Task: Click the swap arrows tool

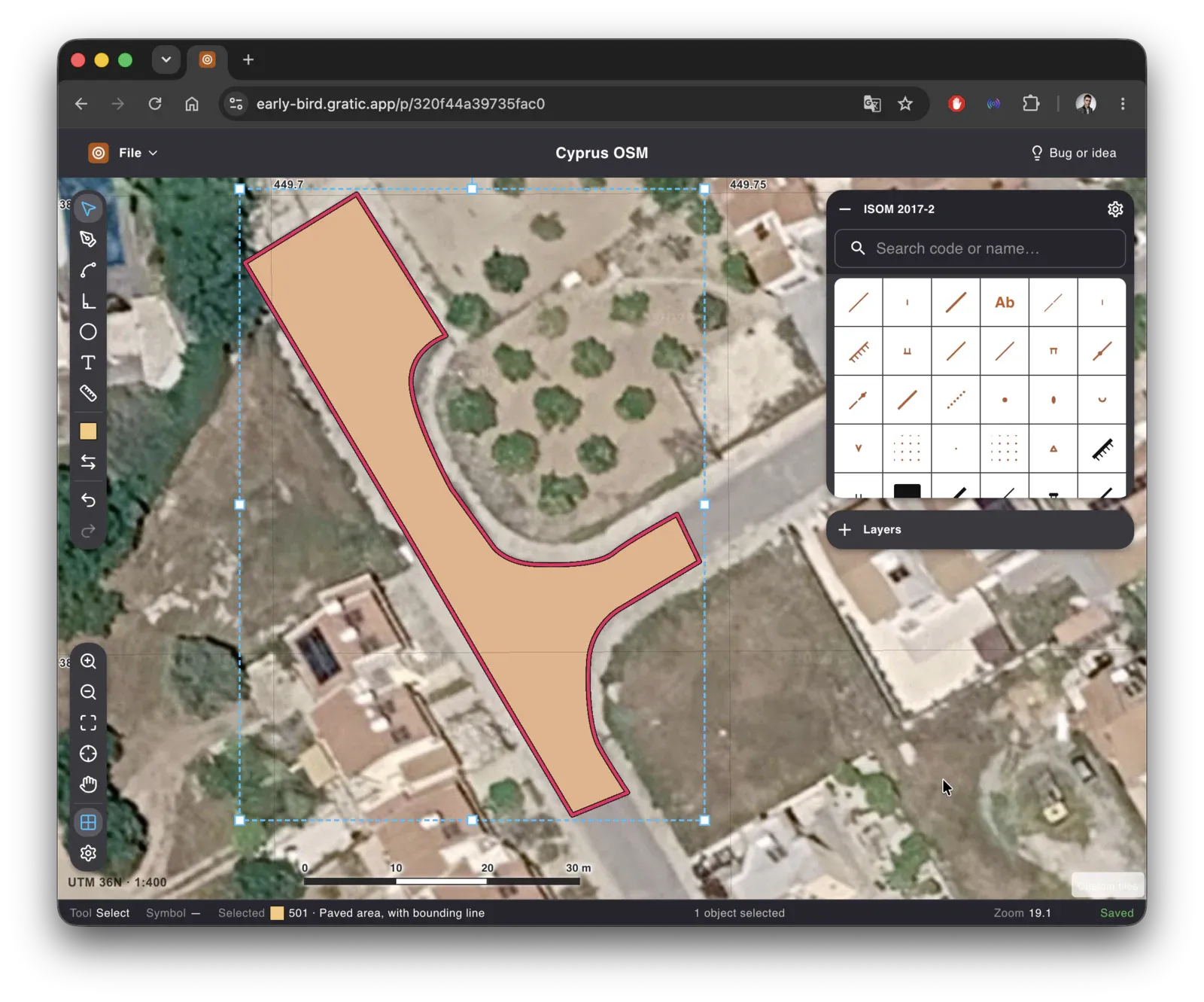Action: pos(88,462)
